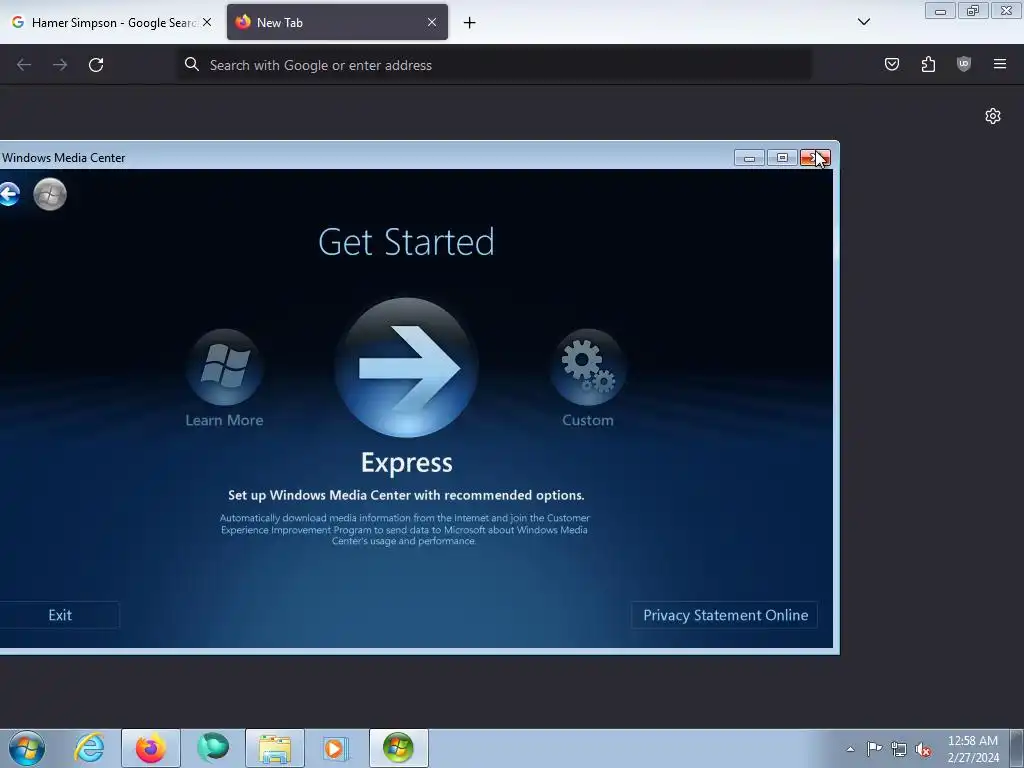The height and width of the screenshot is (768, 1024).
Task: Click the Media Center green Start orb
Action: 50,194
